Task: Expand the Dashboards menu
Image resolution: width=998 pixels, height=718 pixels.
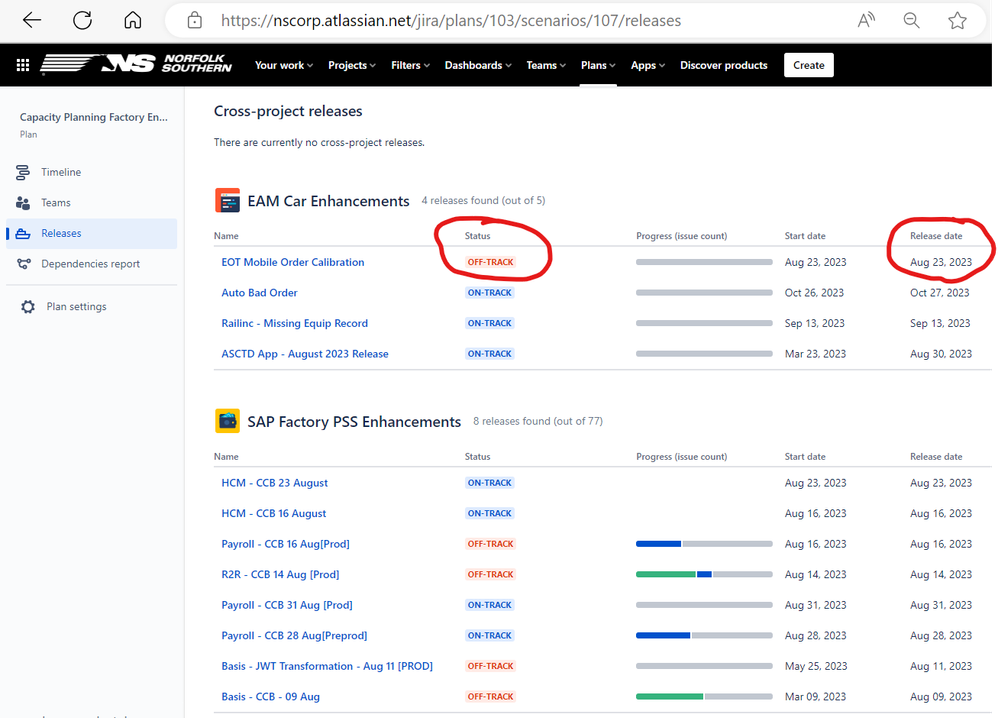Action: click(x=478, y=65)
